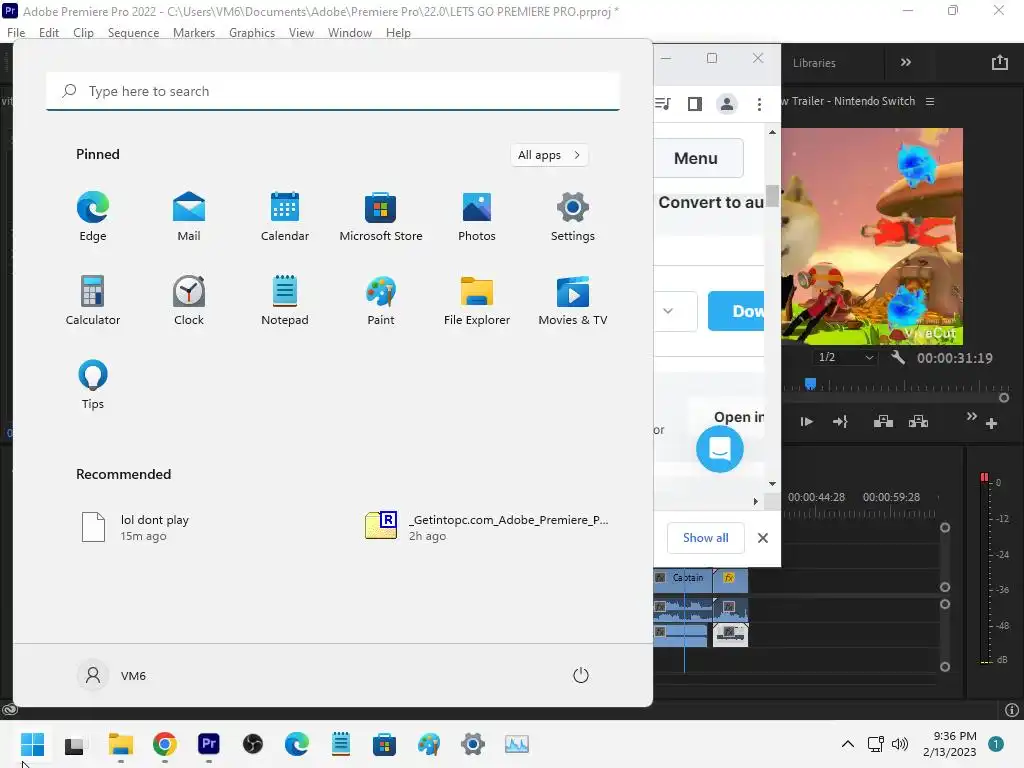Open the VM6 user account menu
Screen dimensions: 1024x768
pos(112,675)
